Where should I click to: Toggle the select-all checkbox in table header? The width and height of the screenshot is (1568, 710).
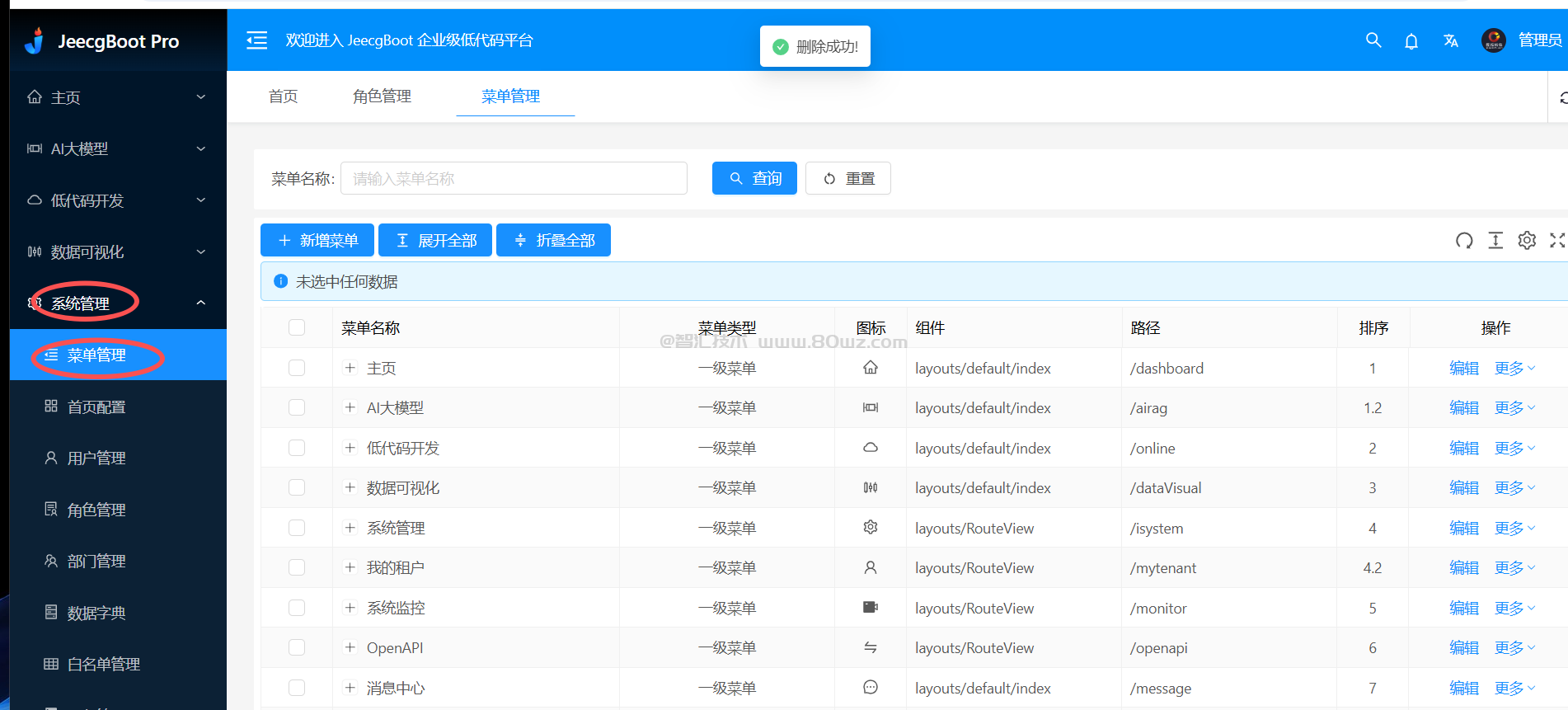click(297, 327)
